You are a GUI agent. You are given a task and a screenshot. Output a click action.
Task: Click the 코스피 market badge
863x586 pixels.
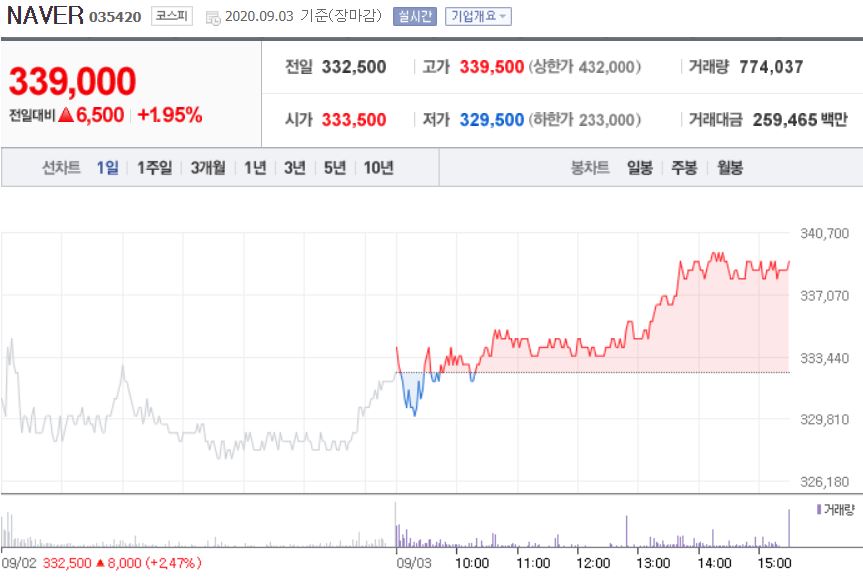[x=172, y=16]
